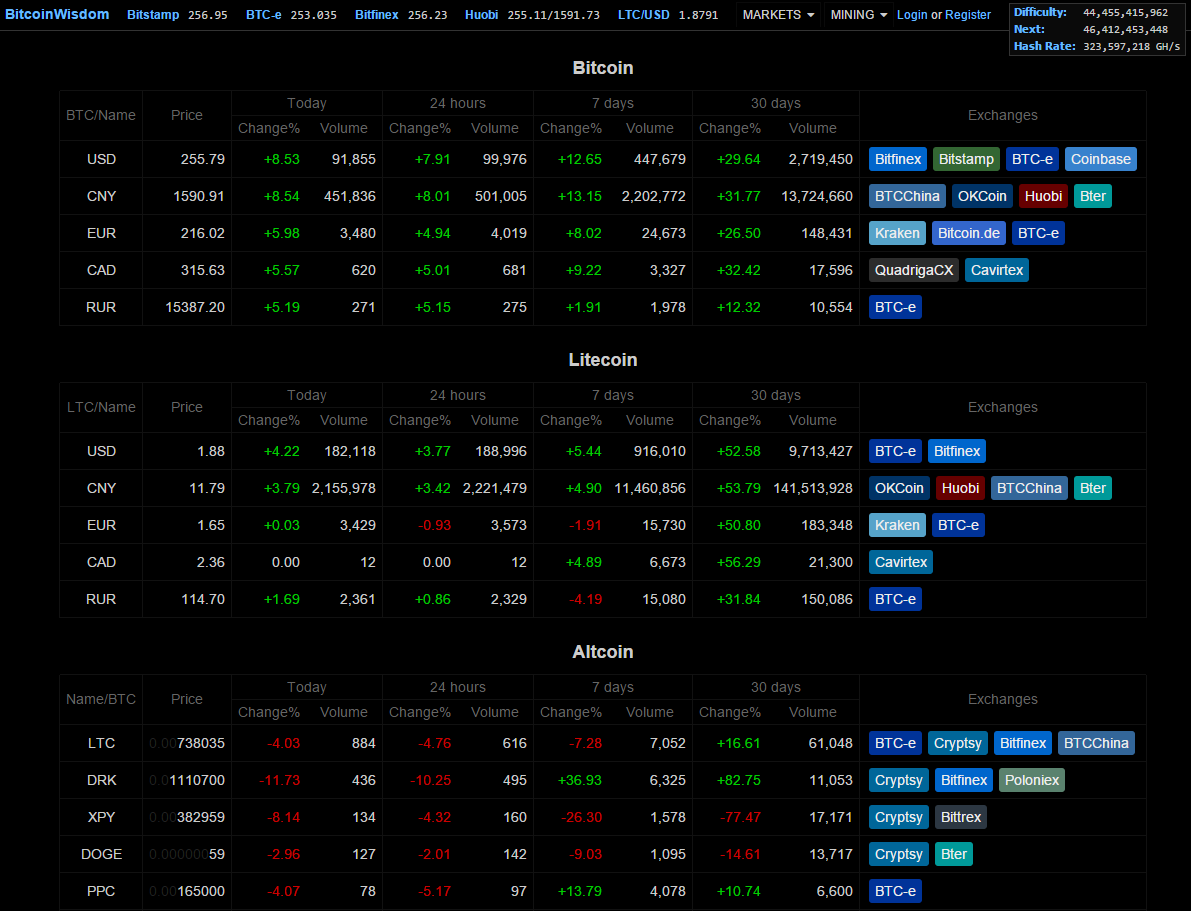Open BTC-e exchange in Bitcoin EUR row

pyautogui.click(x=1038, y=233)
